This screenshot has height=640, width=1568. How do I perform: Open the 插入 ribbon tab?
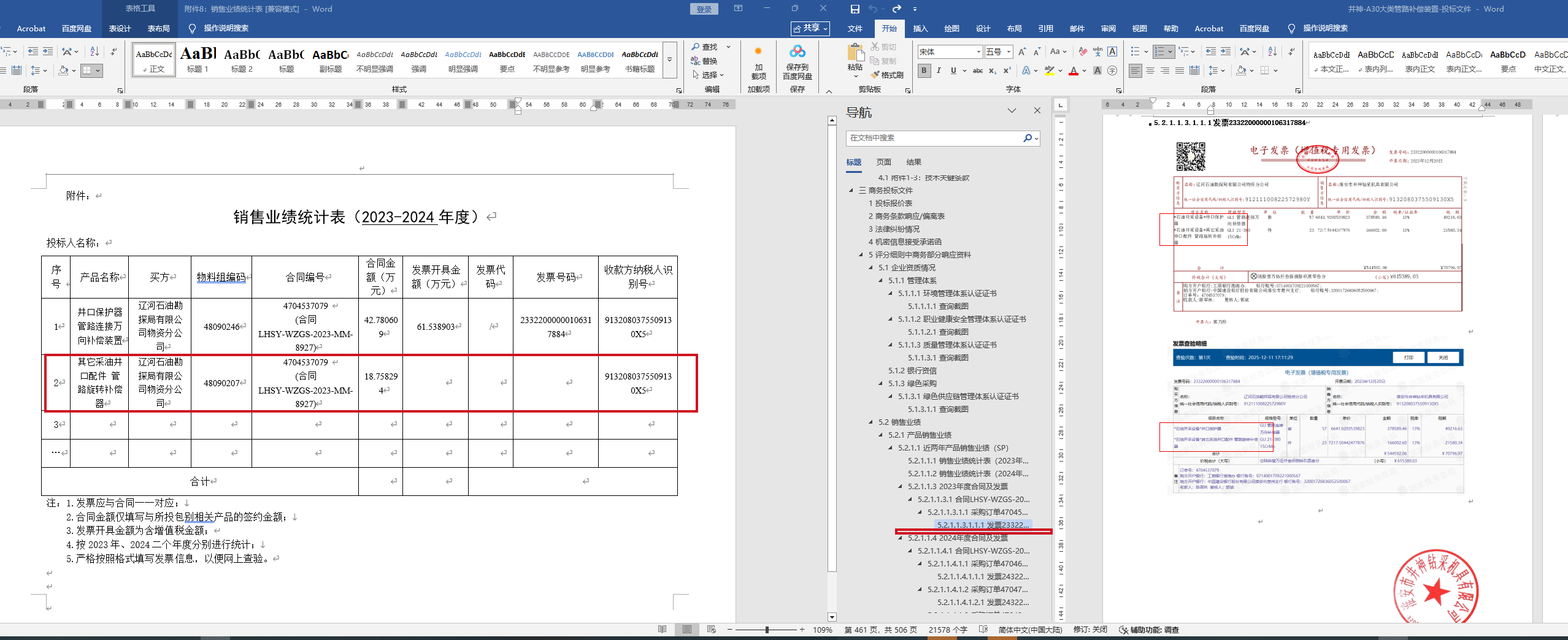920,28
